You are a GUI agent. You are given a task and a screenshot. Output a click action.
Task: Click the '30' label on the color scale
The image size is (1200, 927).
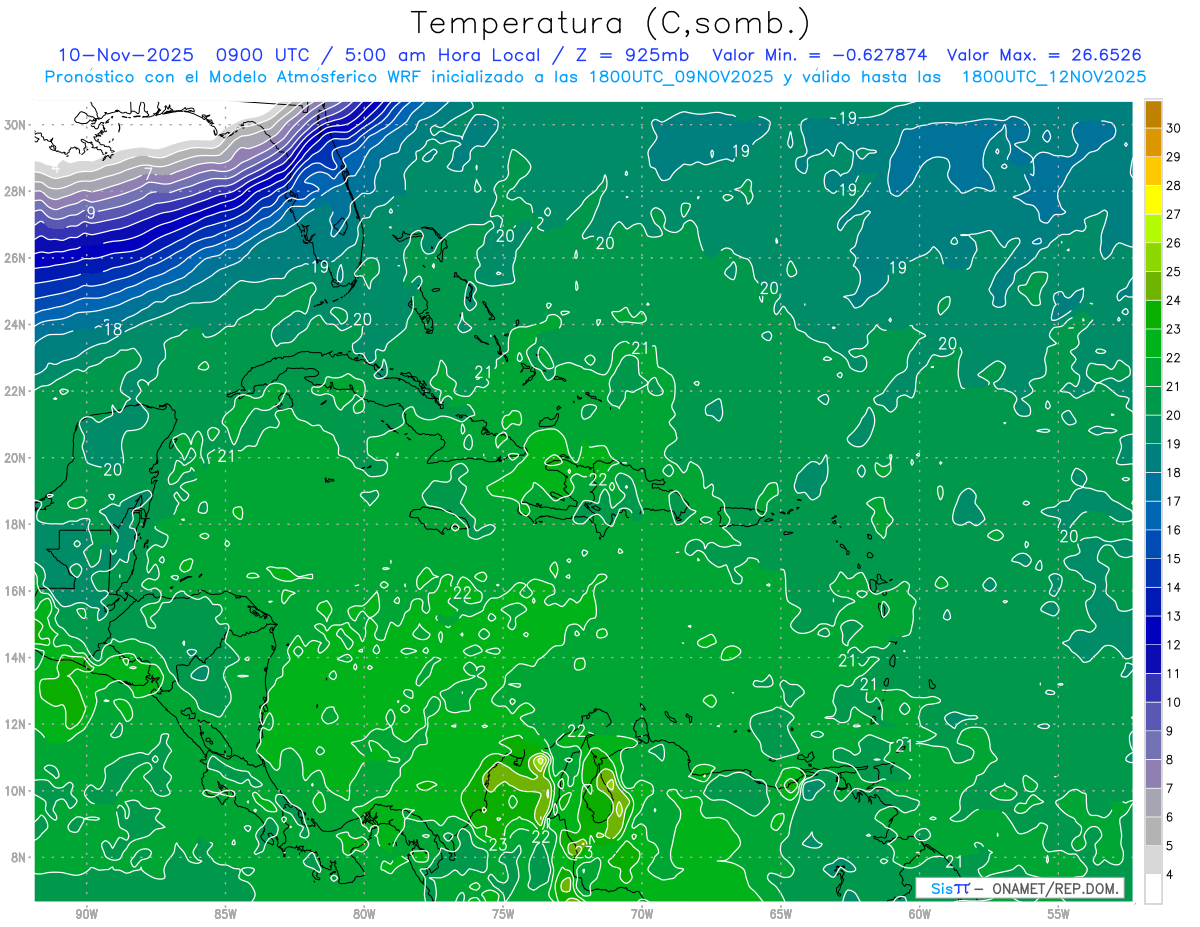[x=1173, y=128]
